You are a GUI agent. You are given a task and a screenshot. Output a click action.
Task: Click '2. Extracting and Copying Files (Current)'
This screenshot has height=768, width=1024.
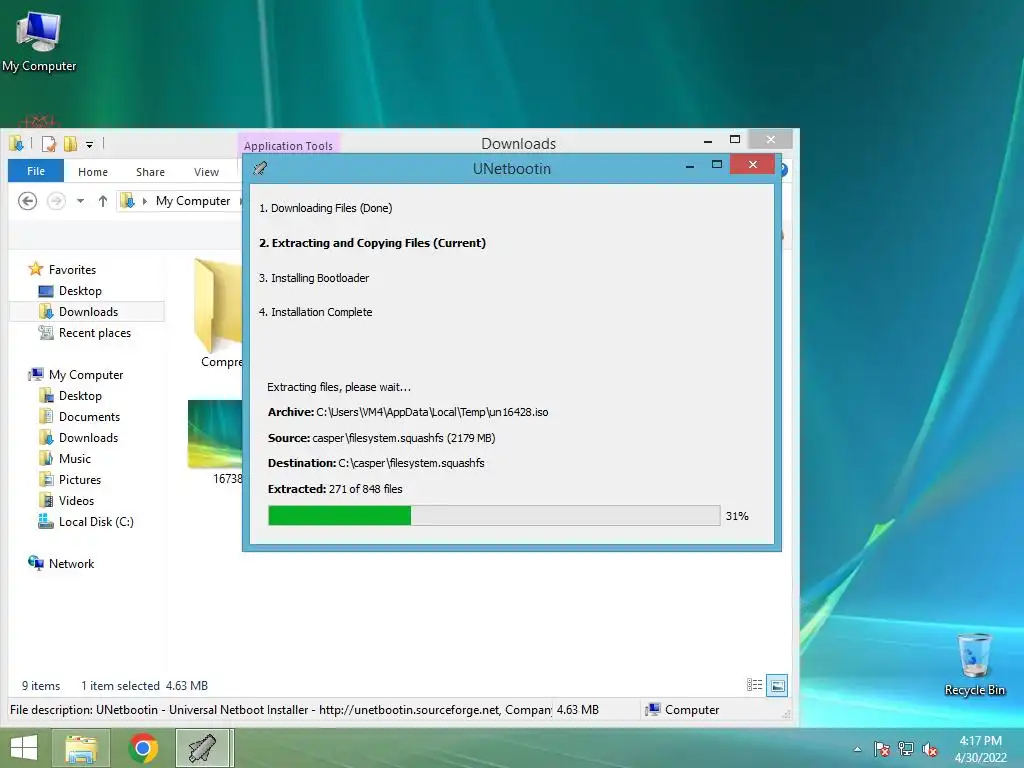point(372,243)
